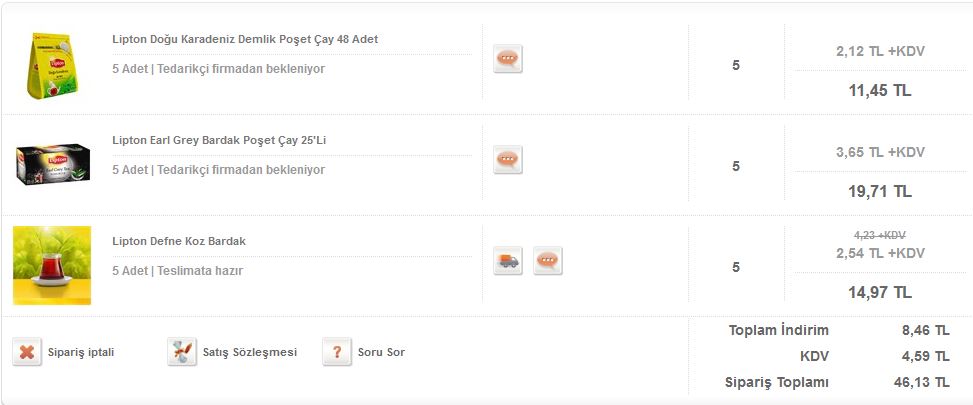Click the struck-through 4,23 +KDV price
The width and height of the screenshot is (973, 405).
pos(879,235)
